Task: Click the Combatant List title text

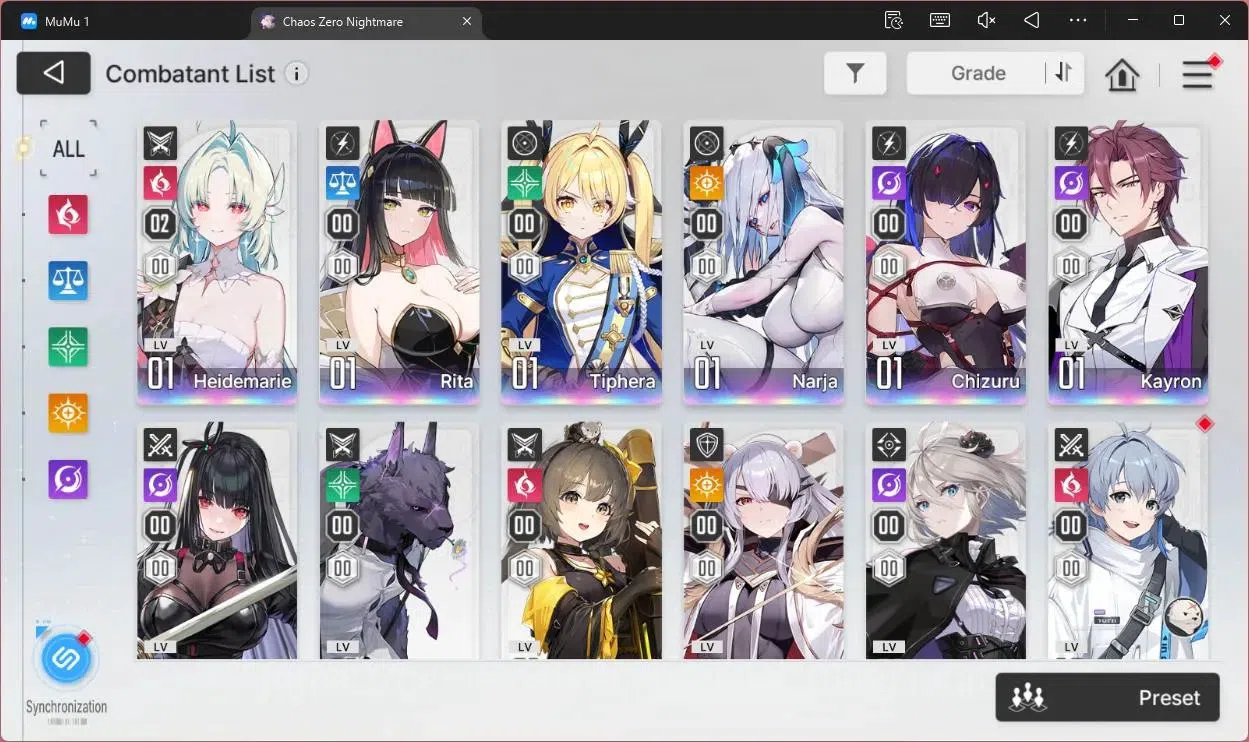Action: coord(190,74)
